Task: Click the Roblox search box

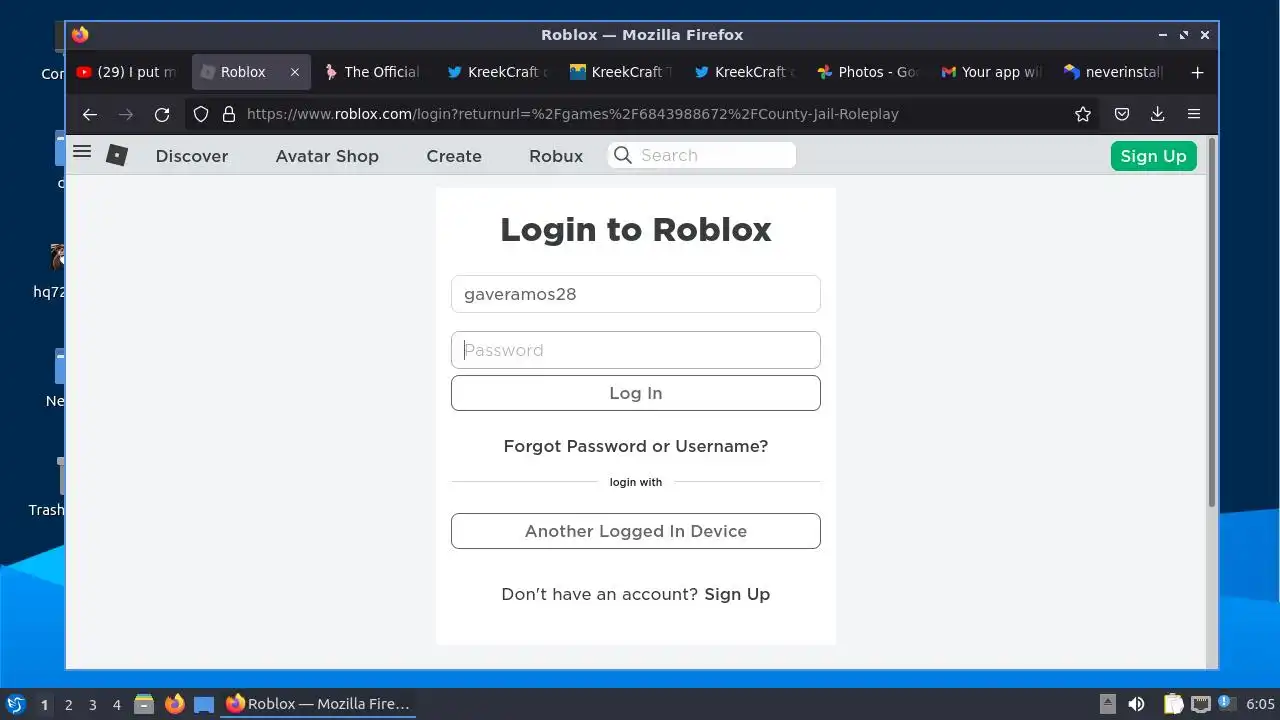Action: click(701, 155)
